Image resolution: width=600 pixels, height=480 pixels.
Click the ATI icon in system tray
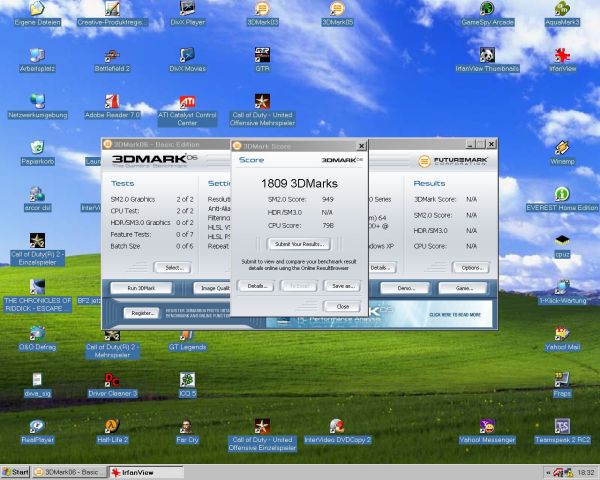pos(557,472)
